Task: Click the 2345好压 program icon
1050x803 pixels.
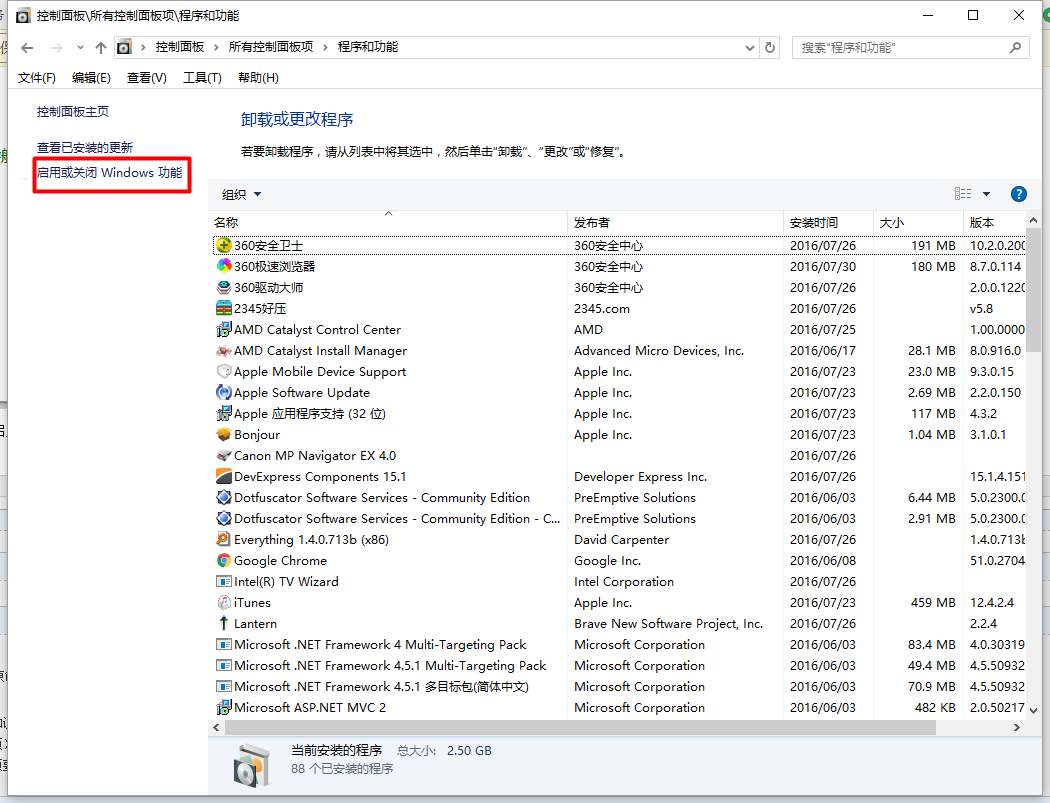Action: coord(223,308)
